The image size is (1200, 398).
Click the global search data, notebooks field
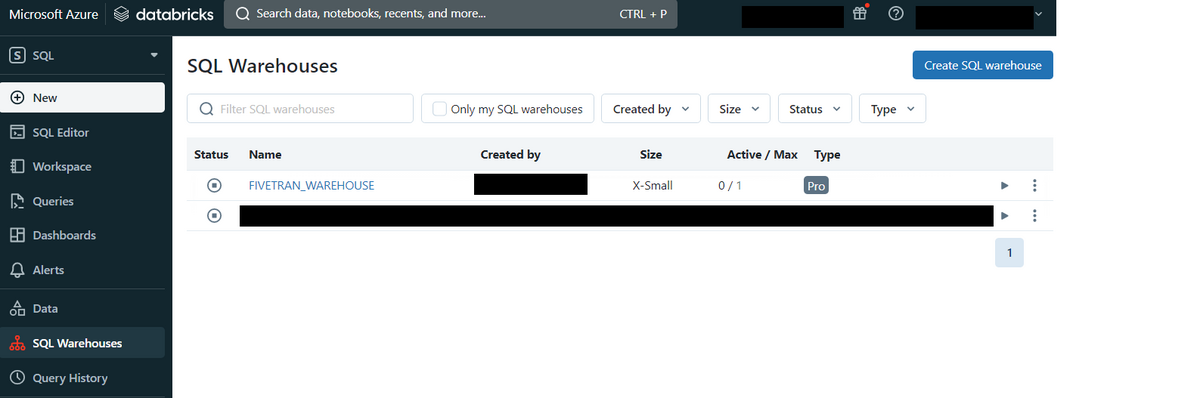(451, 15)
